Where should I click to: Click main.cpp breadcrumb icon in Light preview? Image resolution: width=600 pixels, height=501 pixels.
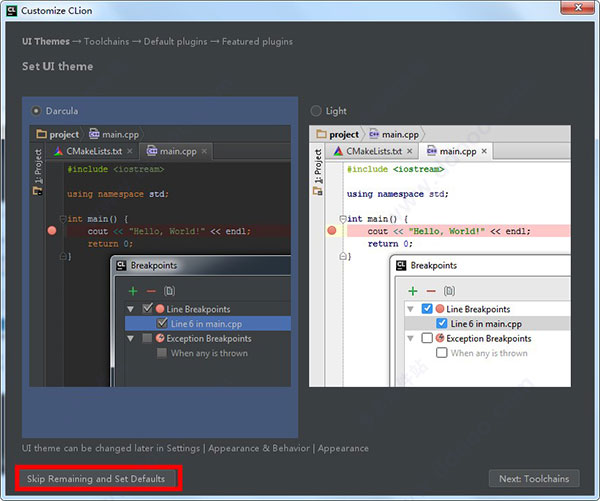(x=374, y=134)
